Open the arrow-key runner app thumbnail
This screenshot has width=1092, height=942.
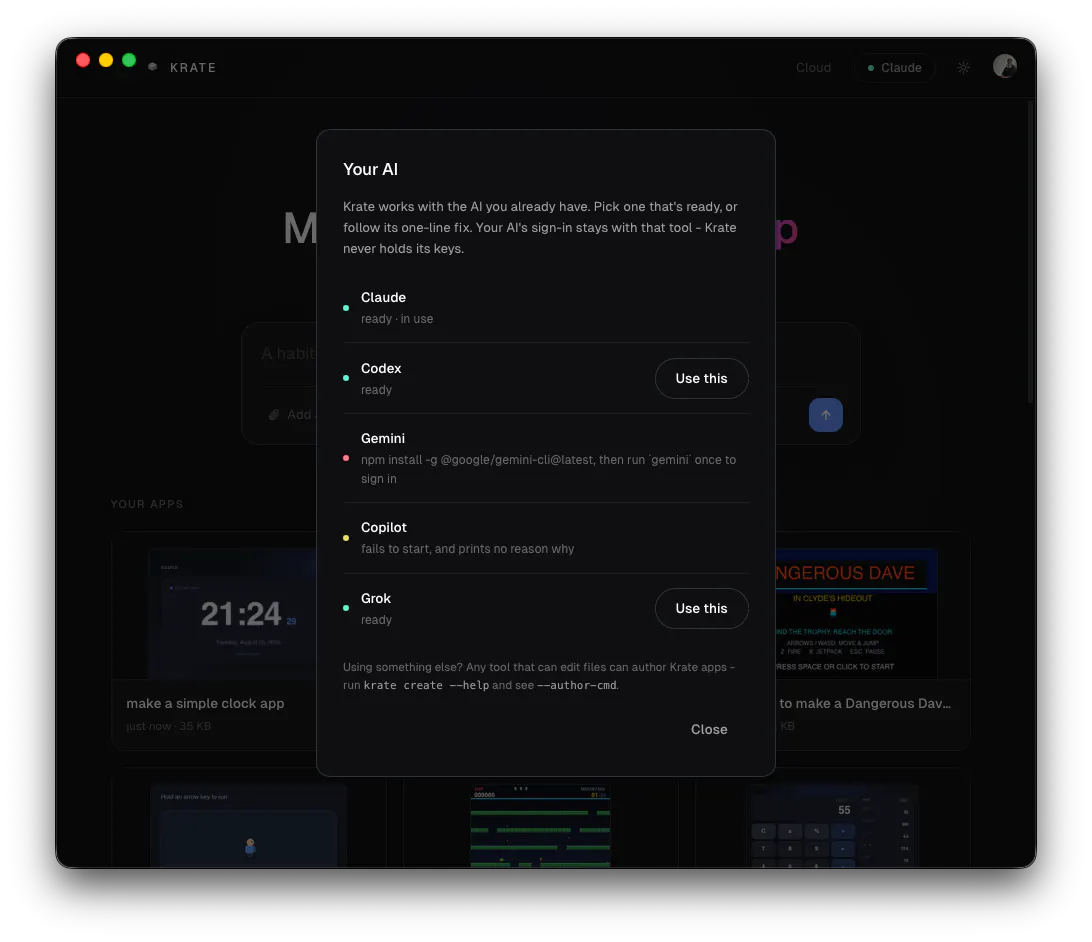coord(249,826)
